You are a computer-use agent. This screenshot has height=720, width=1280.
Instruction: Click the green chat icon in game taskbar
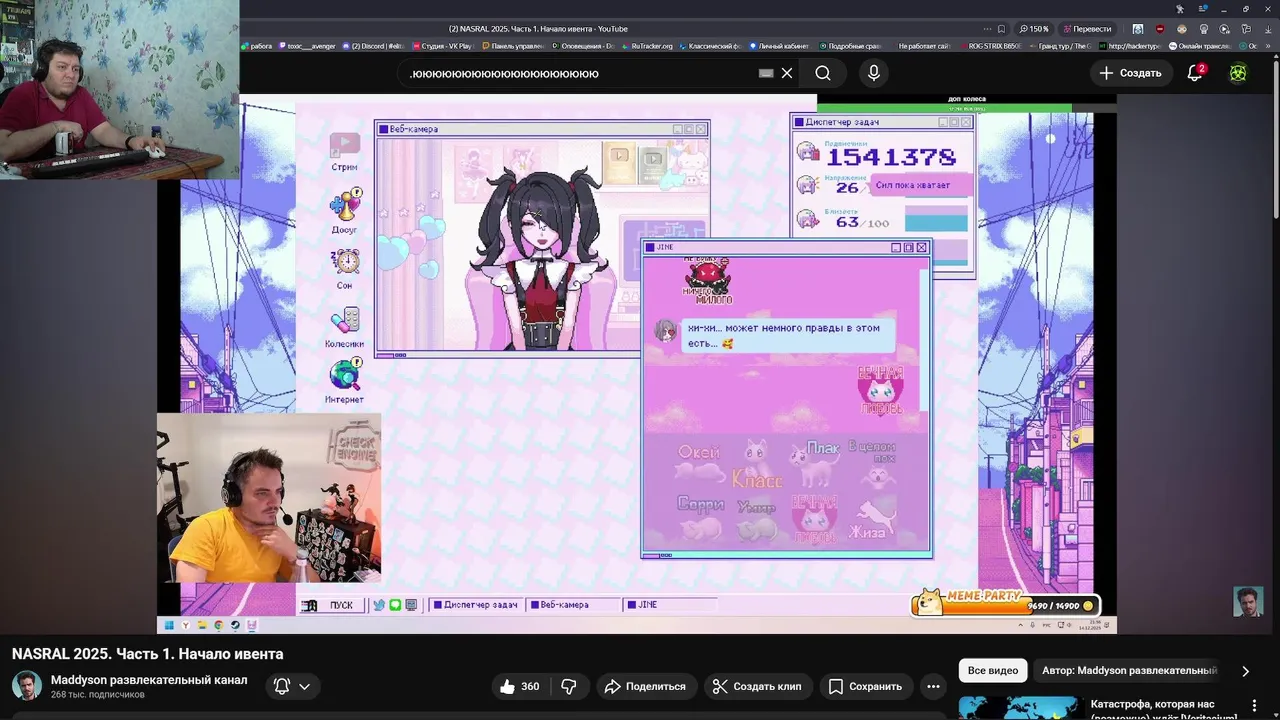tap(395, 605)
